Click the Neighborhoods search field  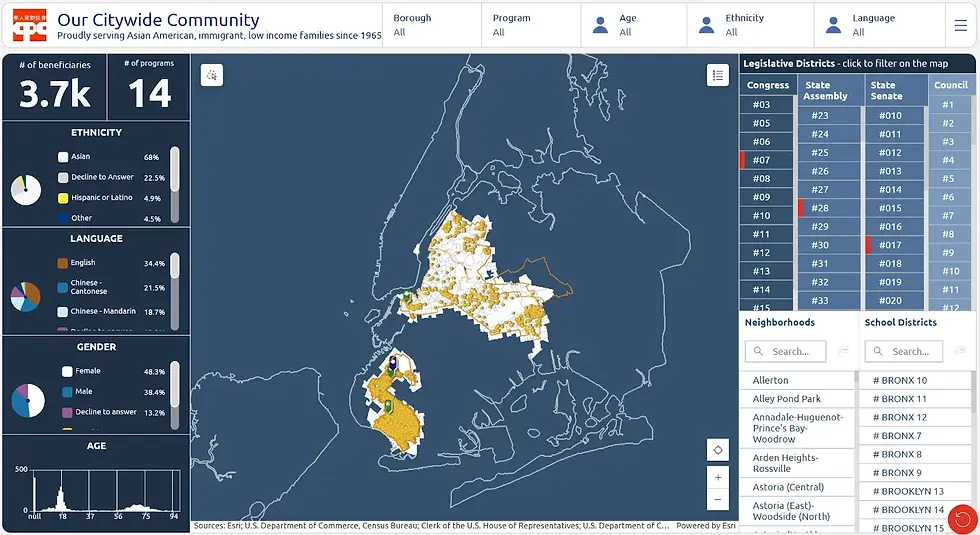(786, 351)
